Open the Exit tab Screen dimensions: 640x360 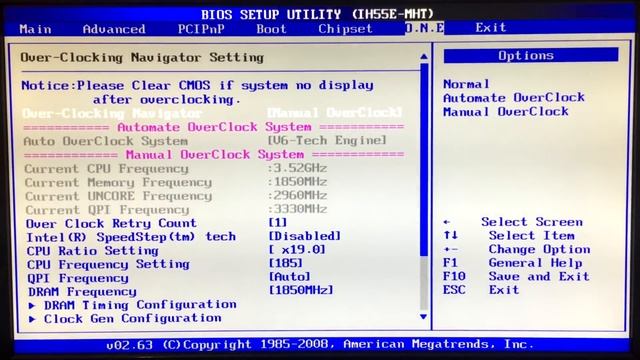[491, 27]
